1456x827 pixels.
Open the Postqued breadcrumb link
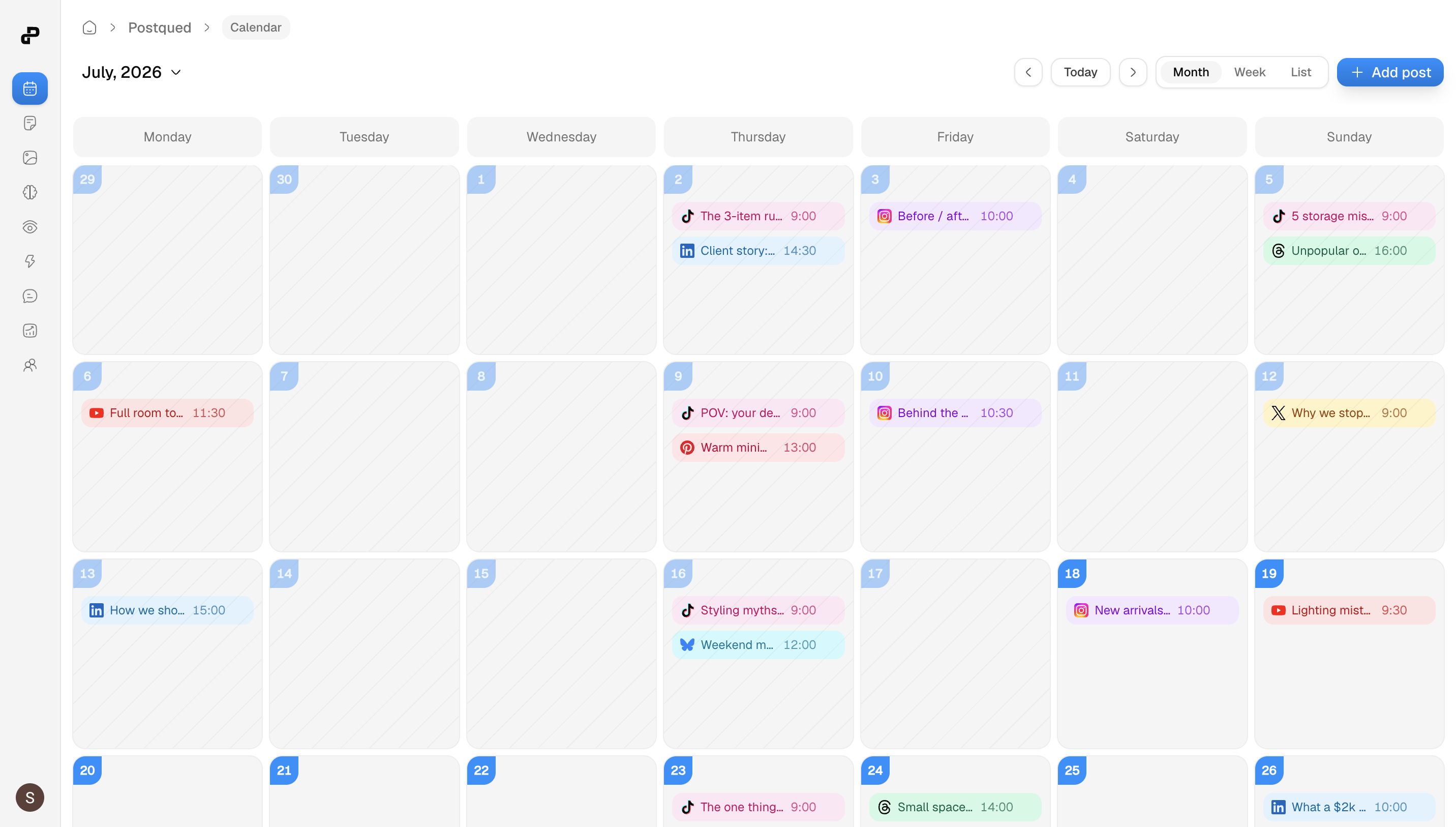pos(160,27)
